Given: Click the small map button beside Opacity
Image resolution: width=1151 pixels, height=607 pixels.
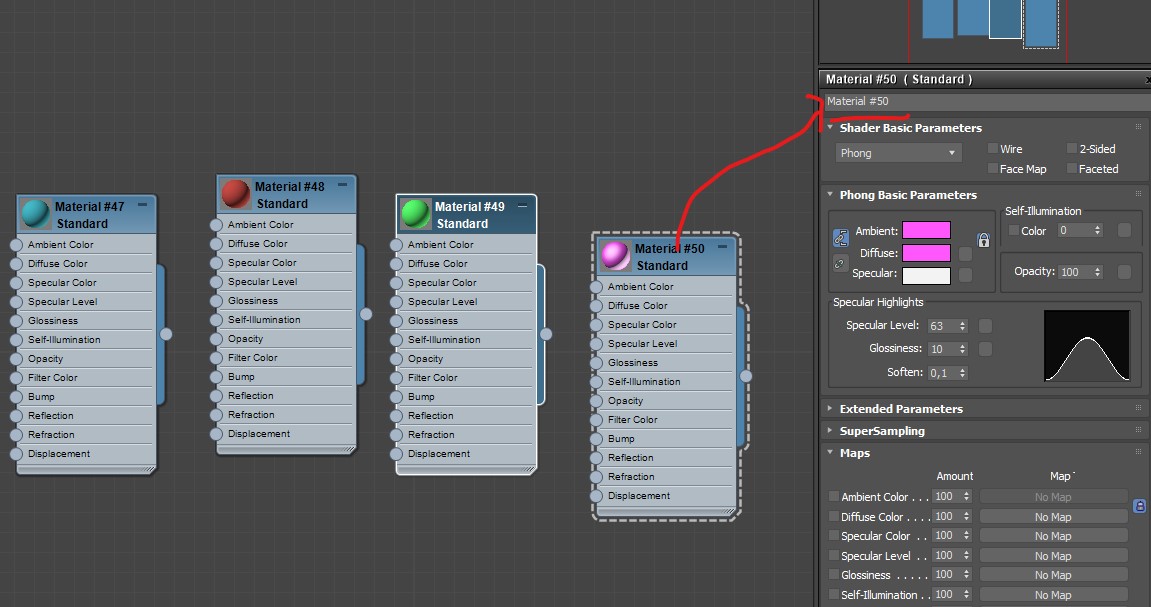Looking at the screenshot, I should (1124, 272).
